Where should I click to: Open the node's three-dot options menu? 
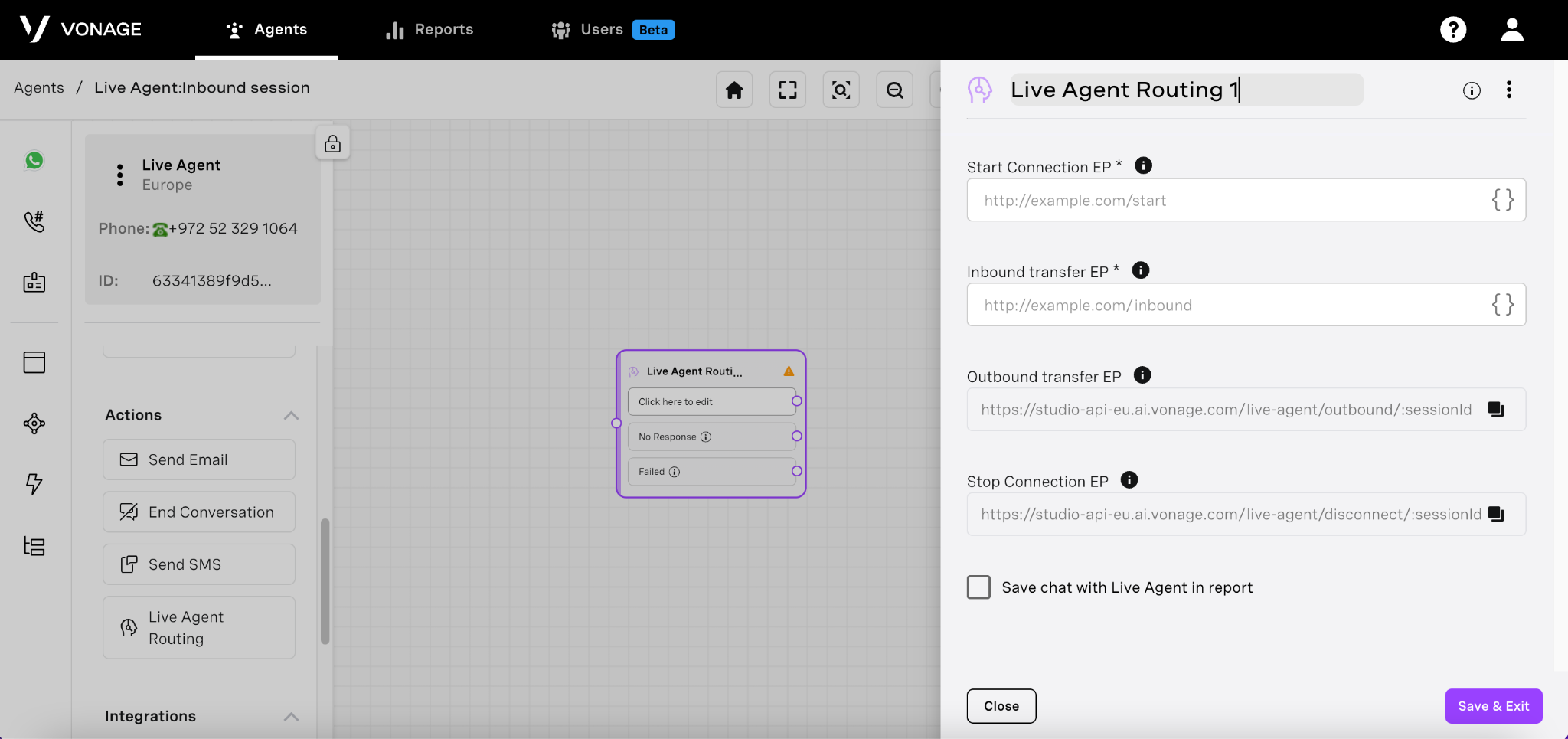pos(1508,90)
